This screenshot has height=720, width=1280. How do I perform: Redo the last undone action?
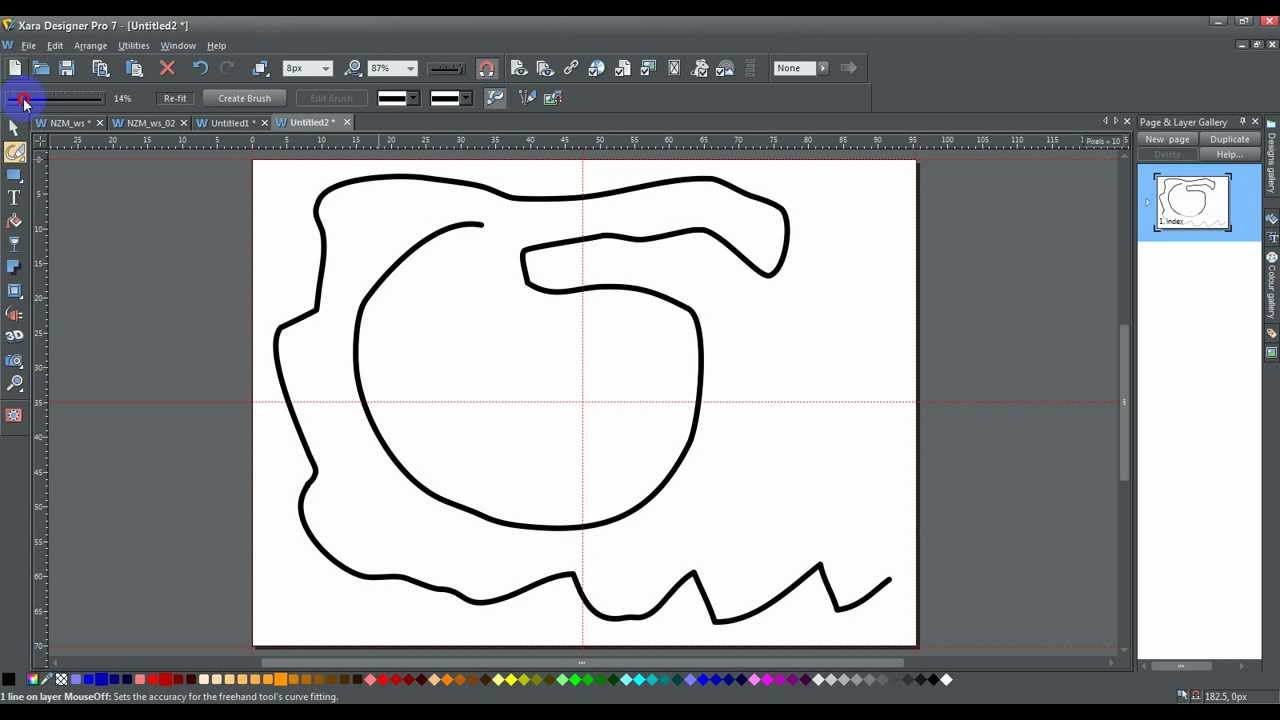coord(227,68)
